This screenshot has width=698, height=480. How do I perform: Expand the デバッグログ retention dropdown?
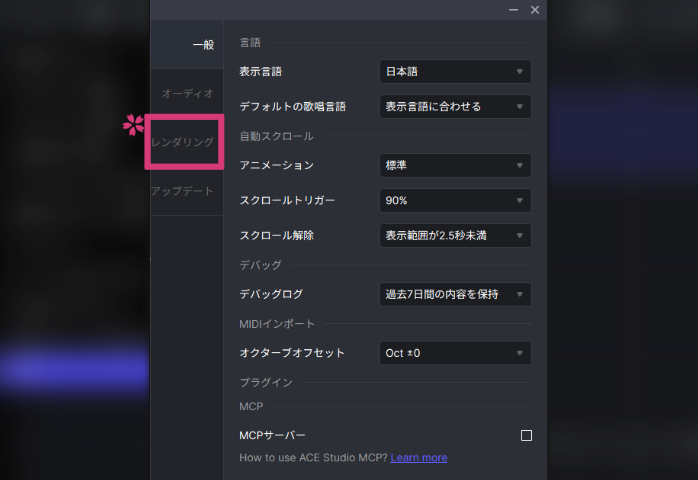tap(455, 294)
